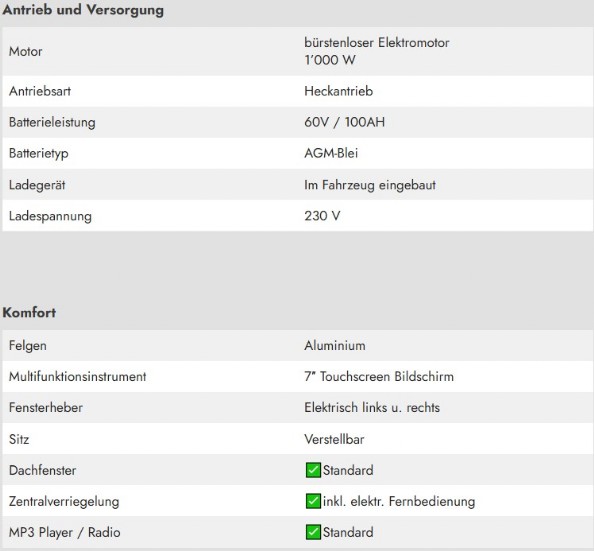Click the inkl. elektr. Fernbedienung text
594x551 pixels.
coord(399,502)
